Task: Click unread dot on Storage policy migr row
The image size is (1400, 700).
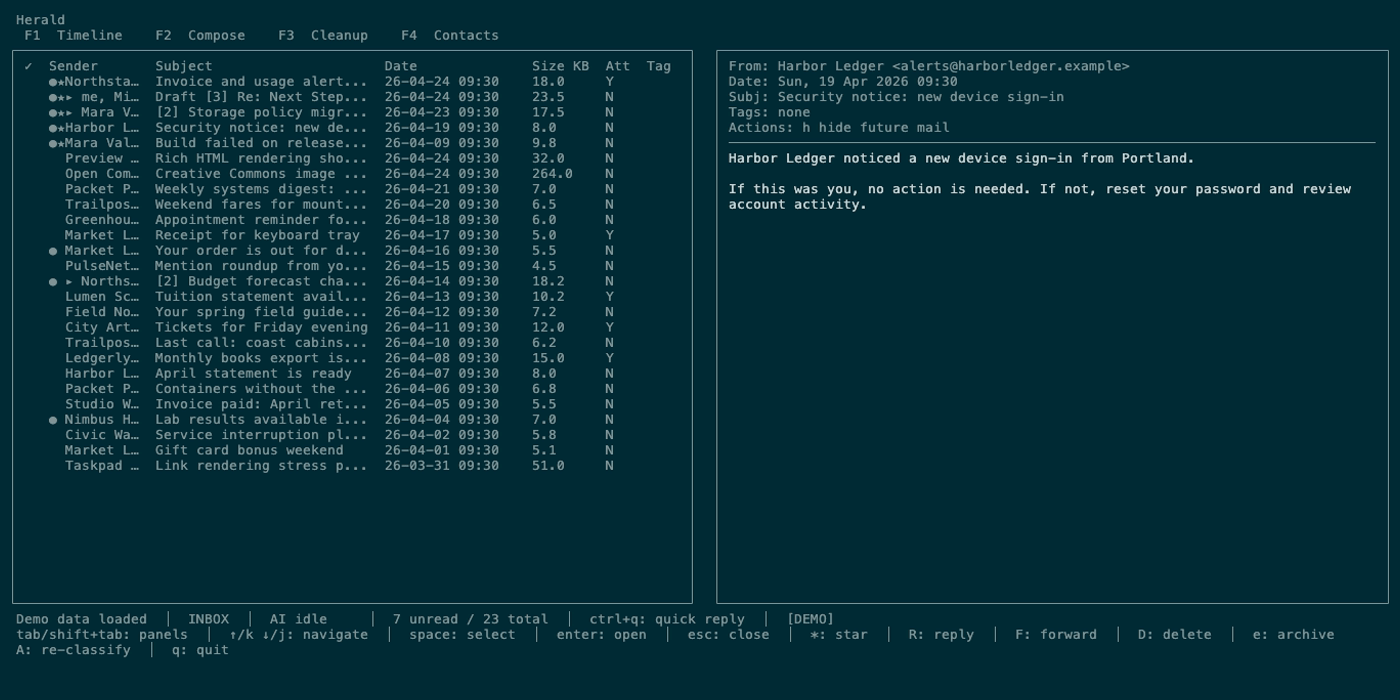Action: tap(53, 113)
